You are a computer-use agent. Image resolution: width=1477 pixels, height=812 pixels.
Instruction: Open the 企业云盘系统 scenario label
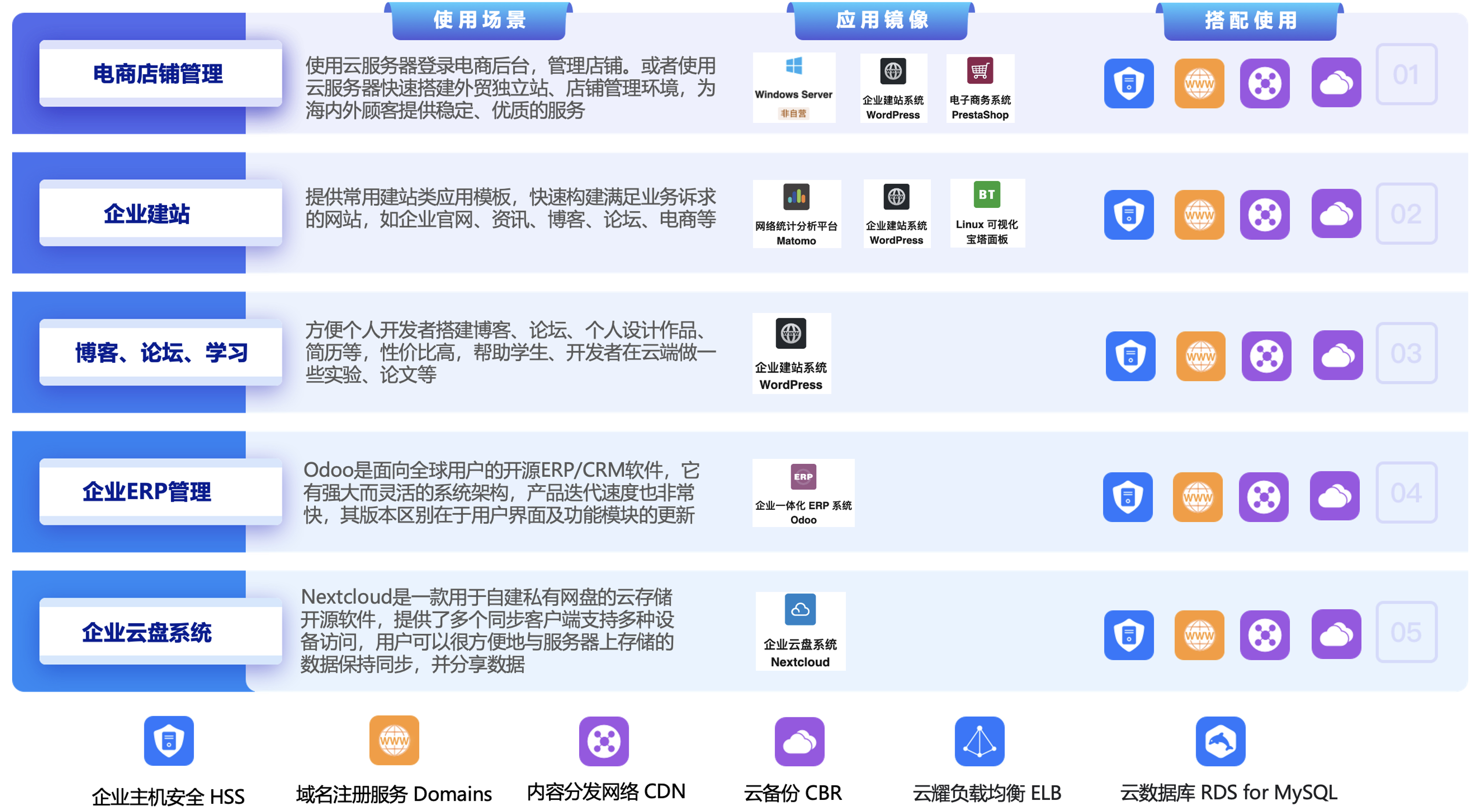pos(160,631)
